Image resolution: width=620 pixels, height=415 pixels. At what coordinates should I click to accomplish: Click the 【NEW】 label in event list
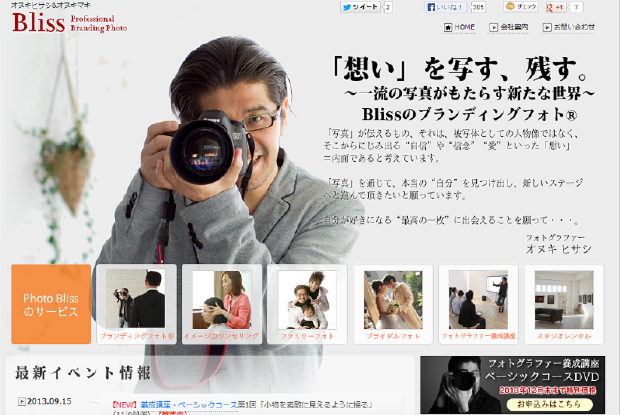(124, 405)
